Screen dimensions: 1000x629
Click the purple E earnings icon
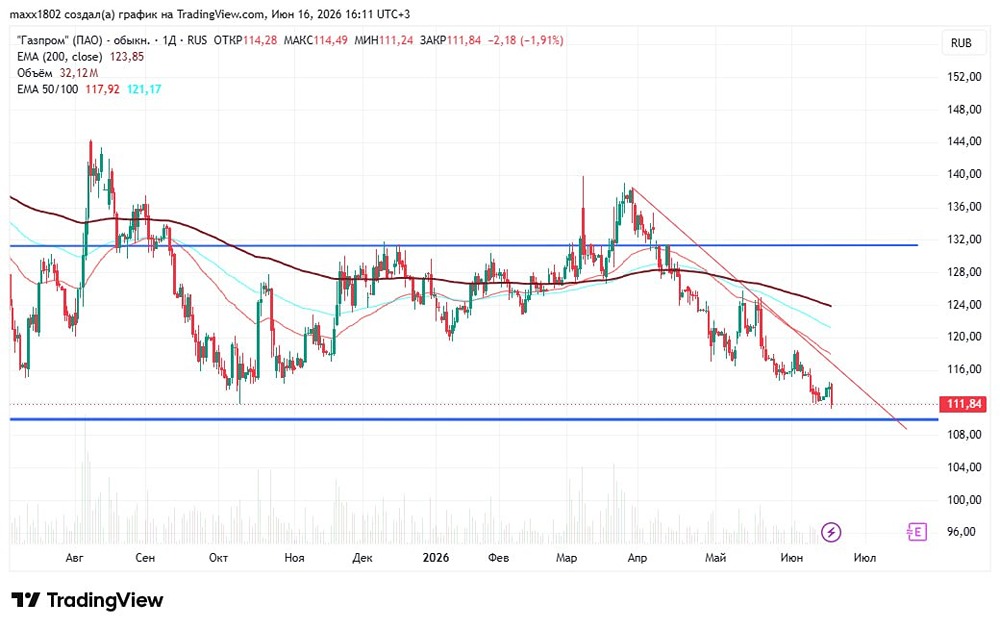916,531
